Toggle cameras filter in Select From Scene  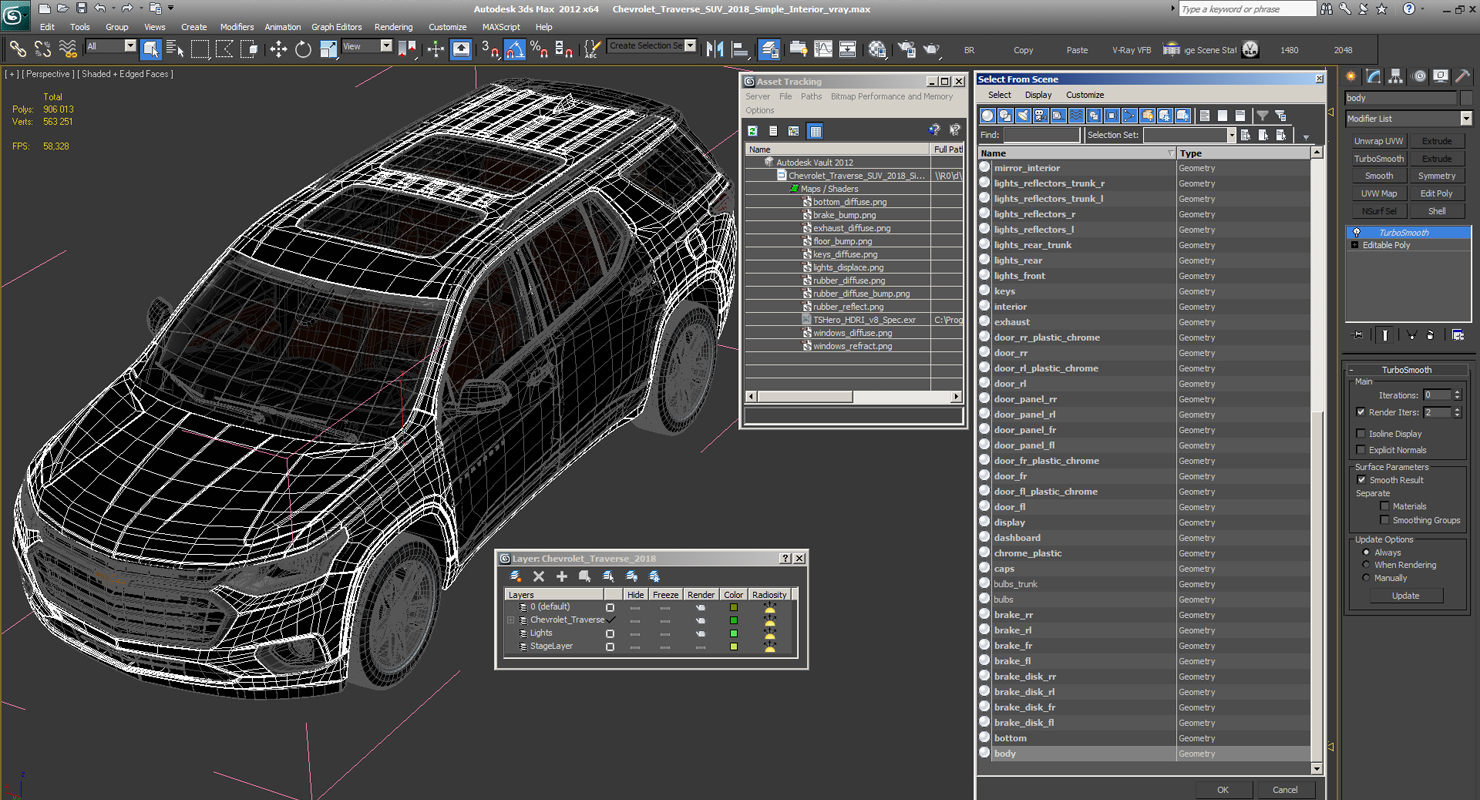[1040, 116]
